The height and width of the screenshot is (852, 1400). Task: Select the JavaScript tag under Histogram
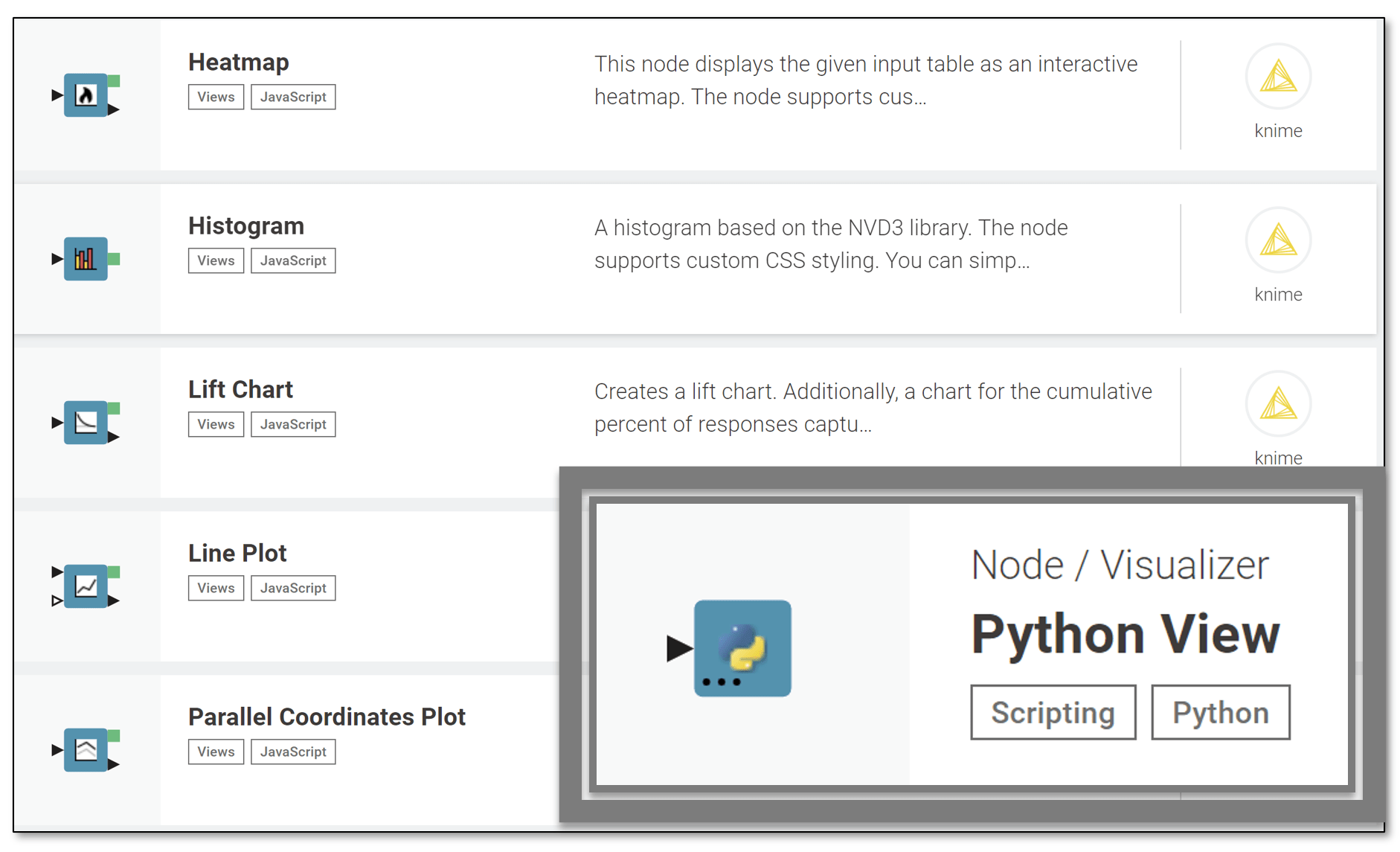pos(293,260)
